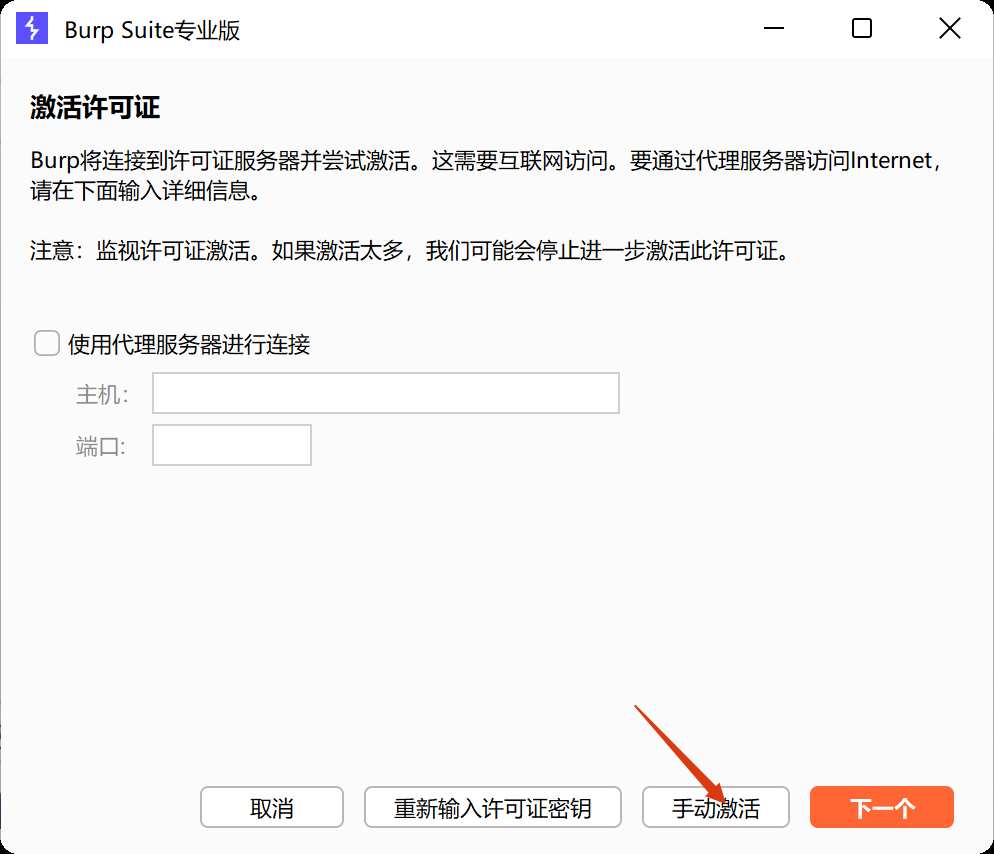Enable the 使用代理服务器进行连接 checkbox

pos(47,344)
